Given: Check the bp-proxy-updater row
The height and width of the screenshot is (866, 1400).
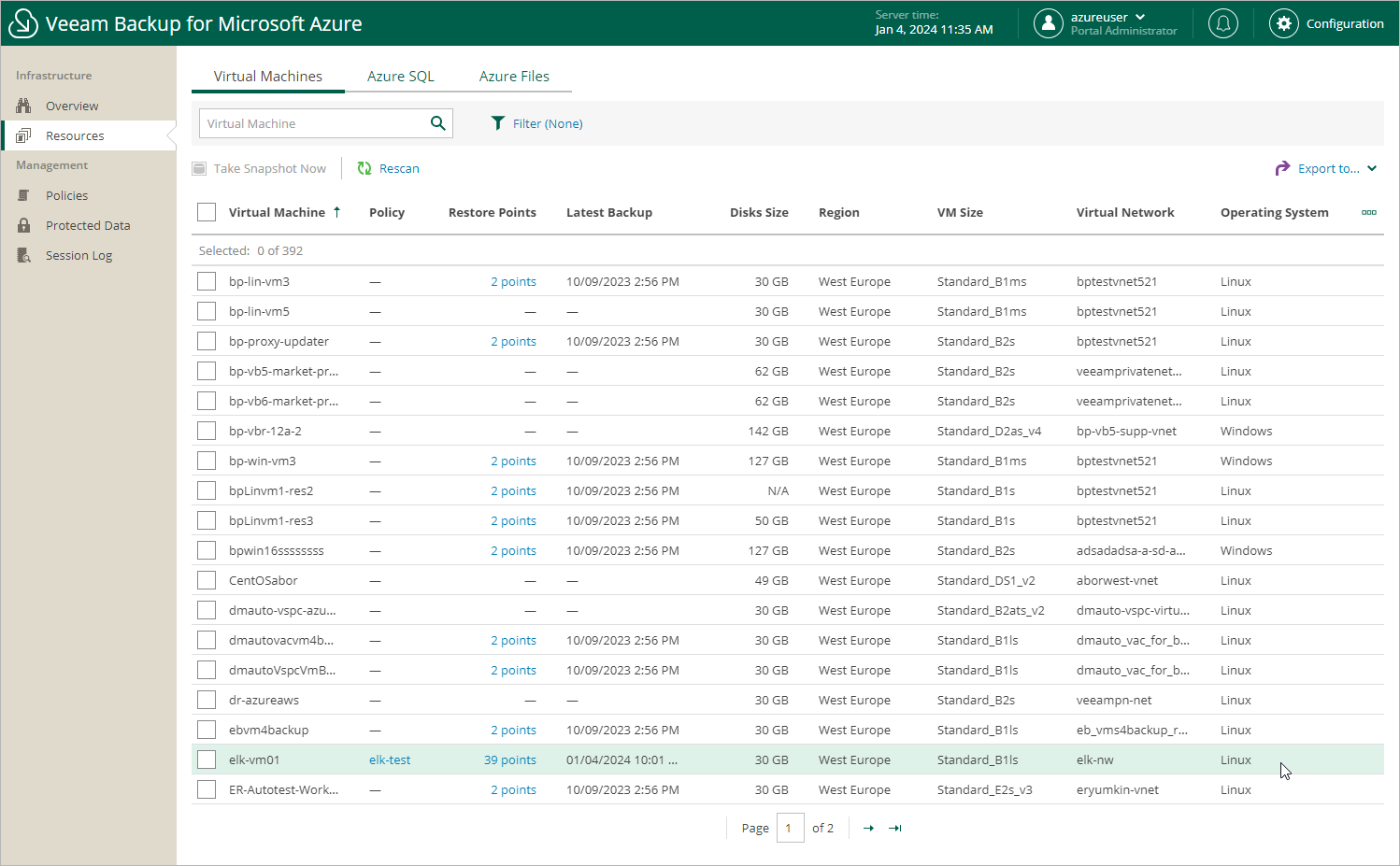Looking at the screenshot, I should (x=207, y=341).
